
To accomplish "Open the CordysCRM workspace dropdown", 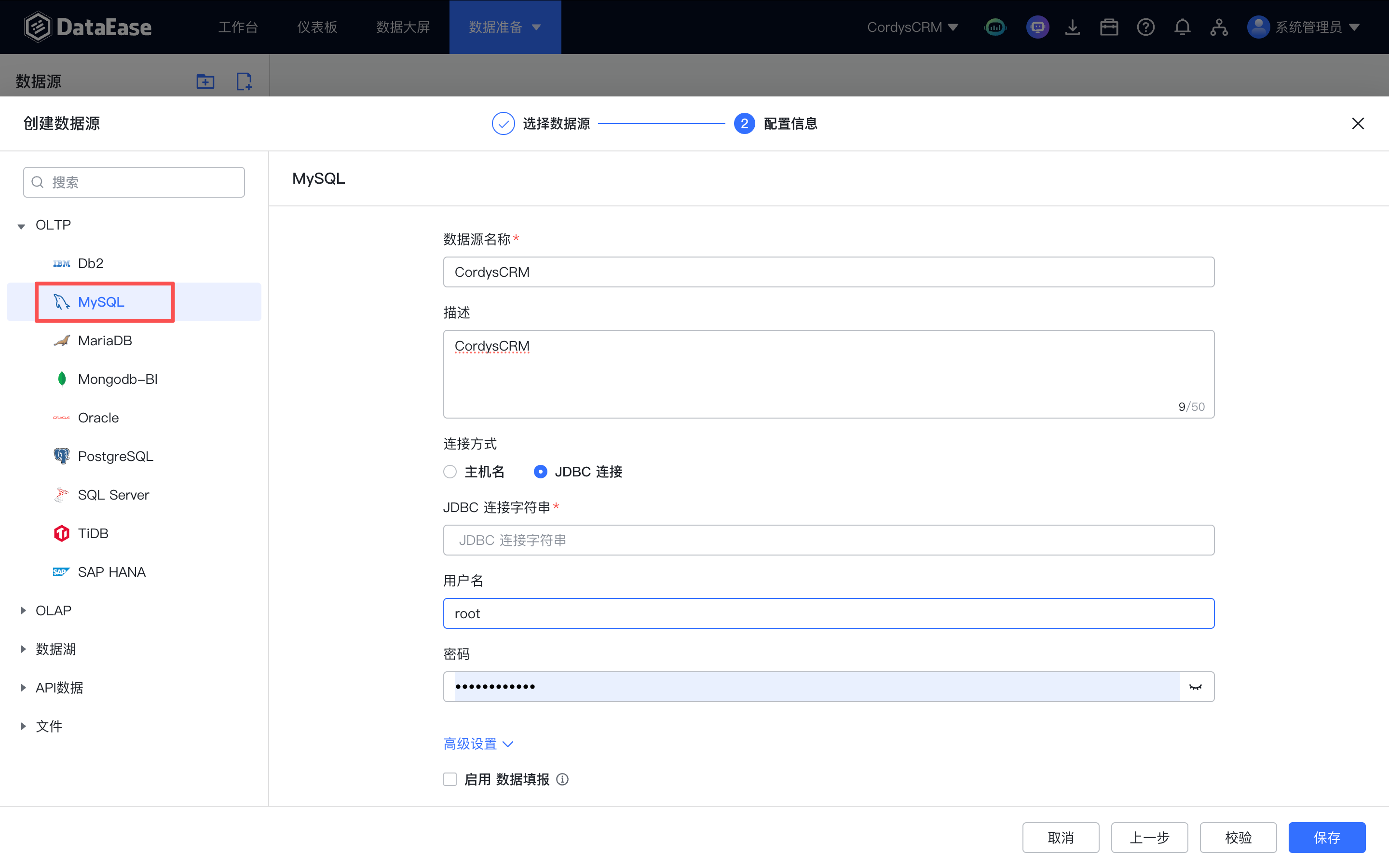I will [x=912, y=27].
